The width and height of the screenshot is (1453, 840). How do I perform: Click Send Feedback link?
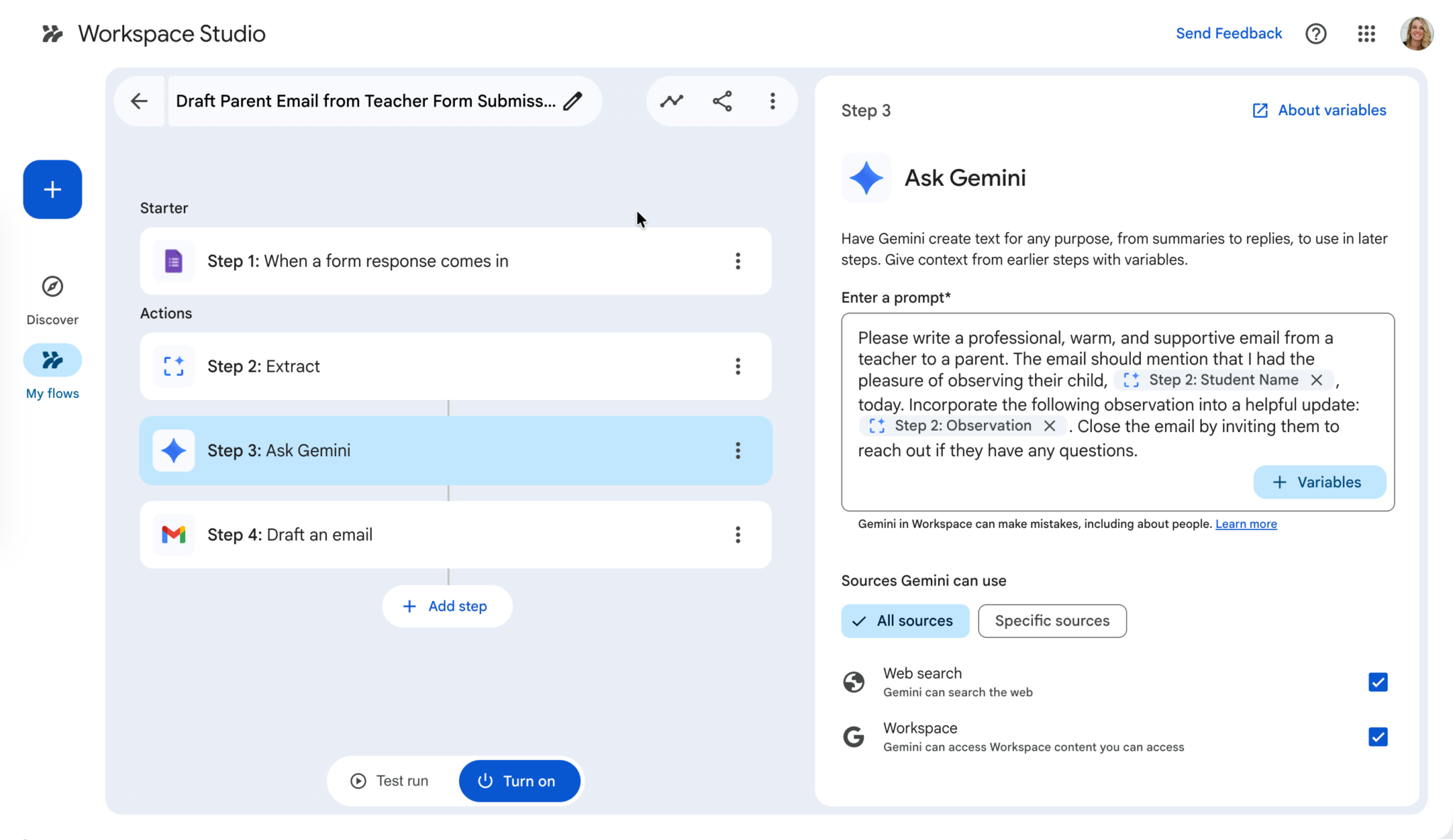(x=1229, y=33)
